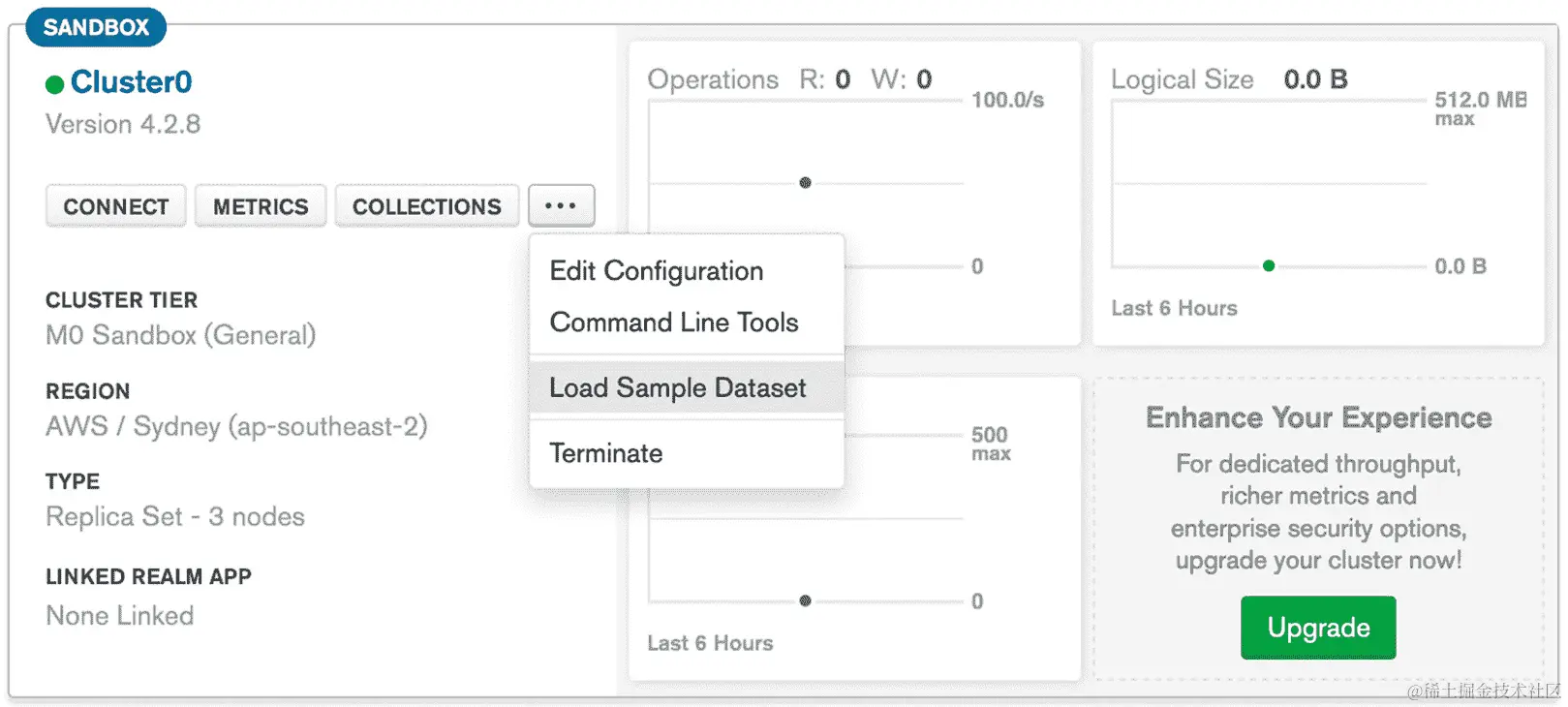Click the Enhance Your Experience heading

click(1318, 417)
